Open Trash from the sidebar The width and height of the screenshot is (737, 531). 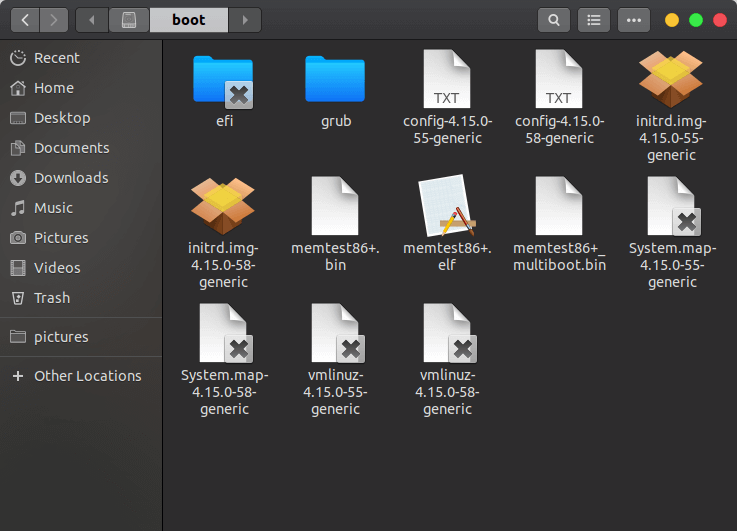point(52,298)
